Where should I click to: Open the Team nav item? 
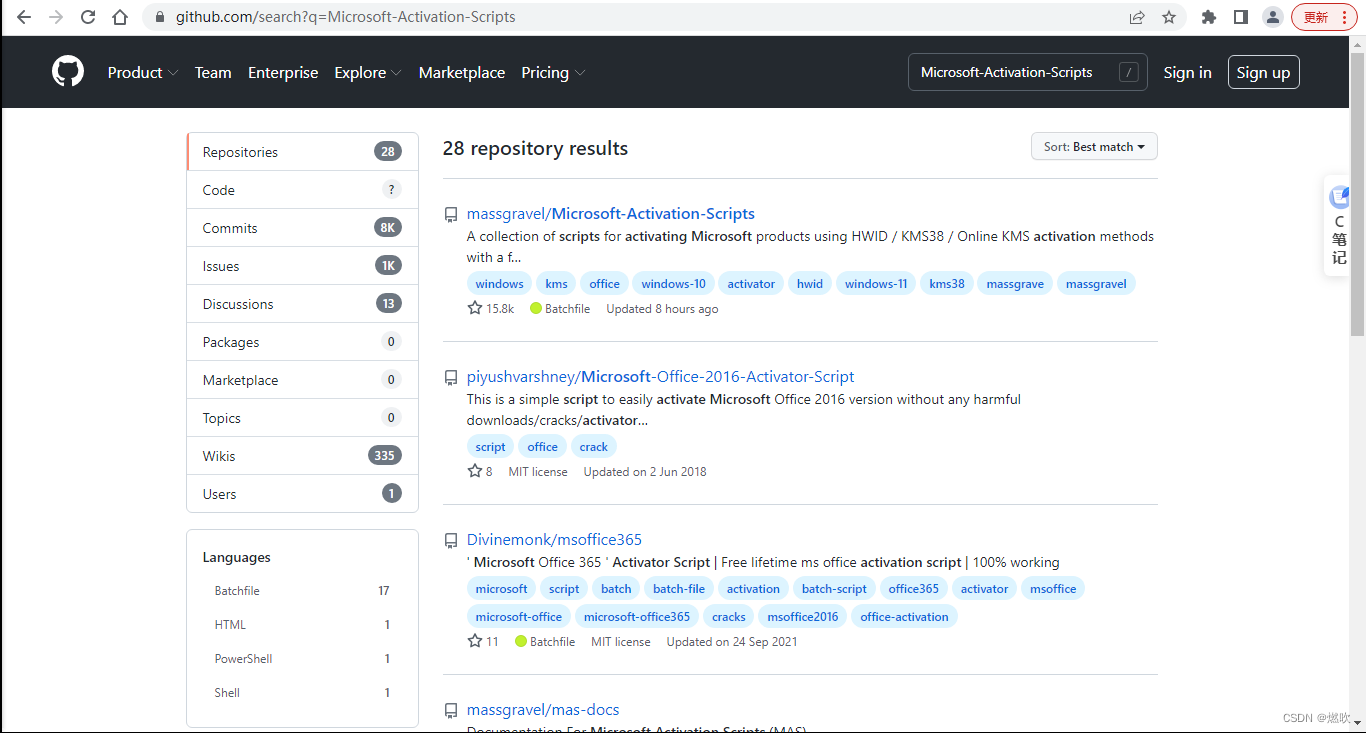tap(213, 72)
